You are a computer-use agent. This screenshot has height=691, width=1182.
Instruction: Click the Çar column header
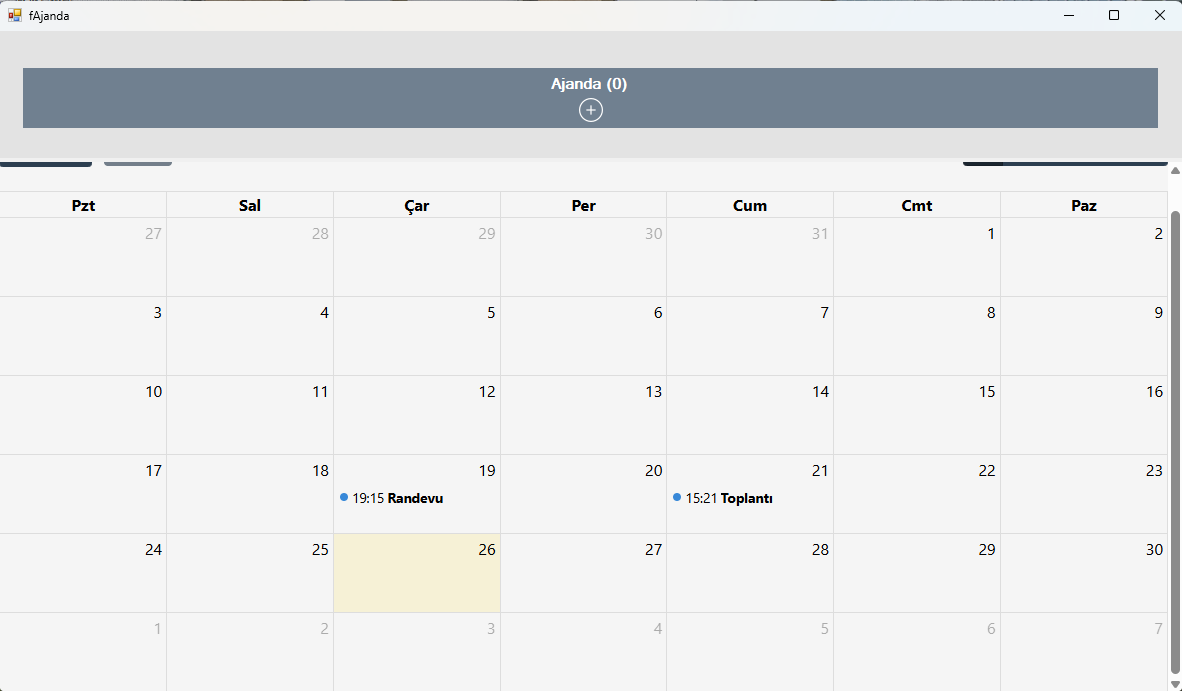[x=417, y=205]
